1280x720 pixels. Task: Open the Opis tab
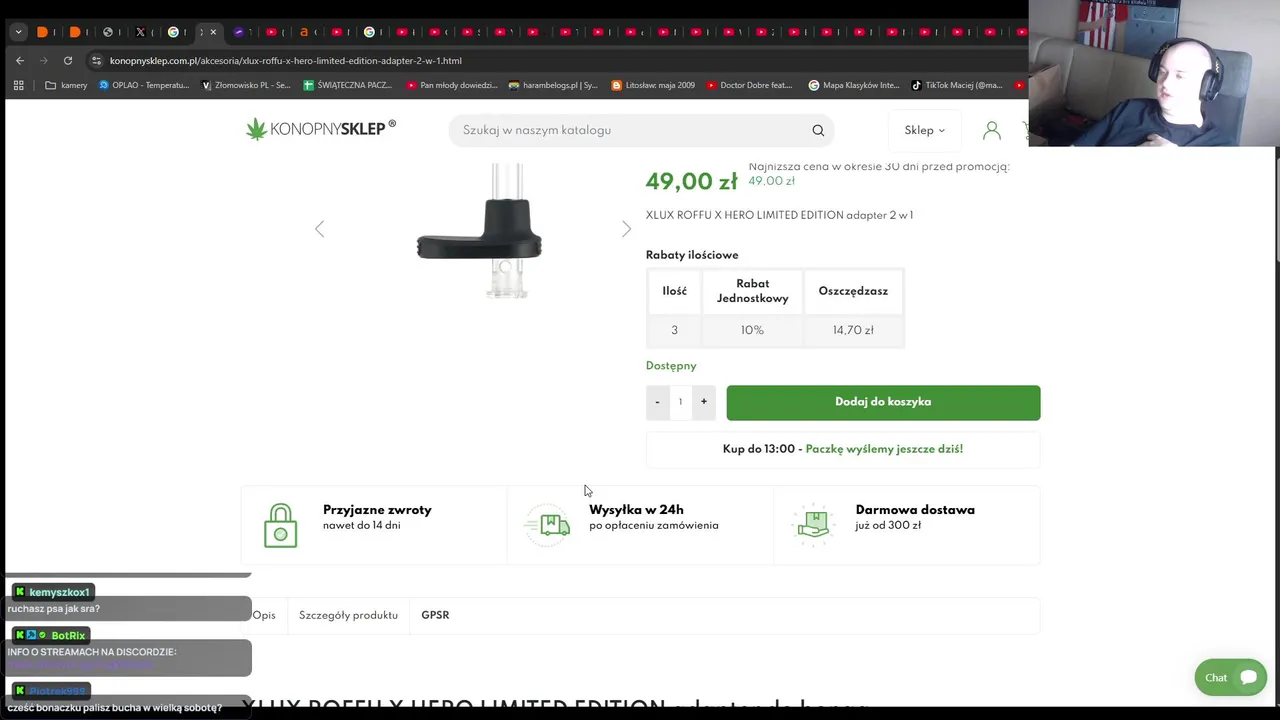pyautogui.click(x=264, y=615)
